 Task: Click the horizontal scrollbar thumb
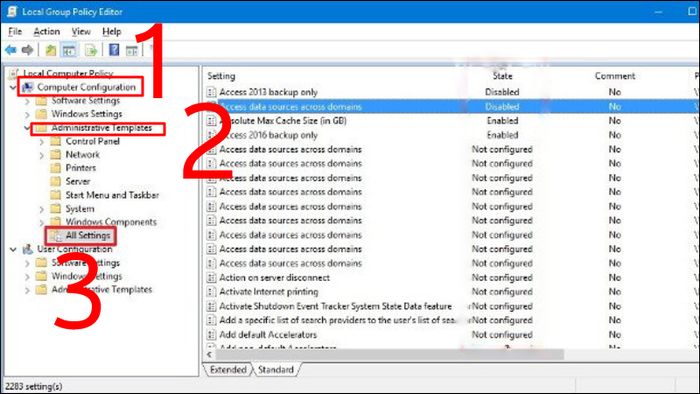[390, 354]
